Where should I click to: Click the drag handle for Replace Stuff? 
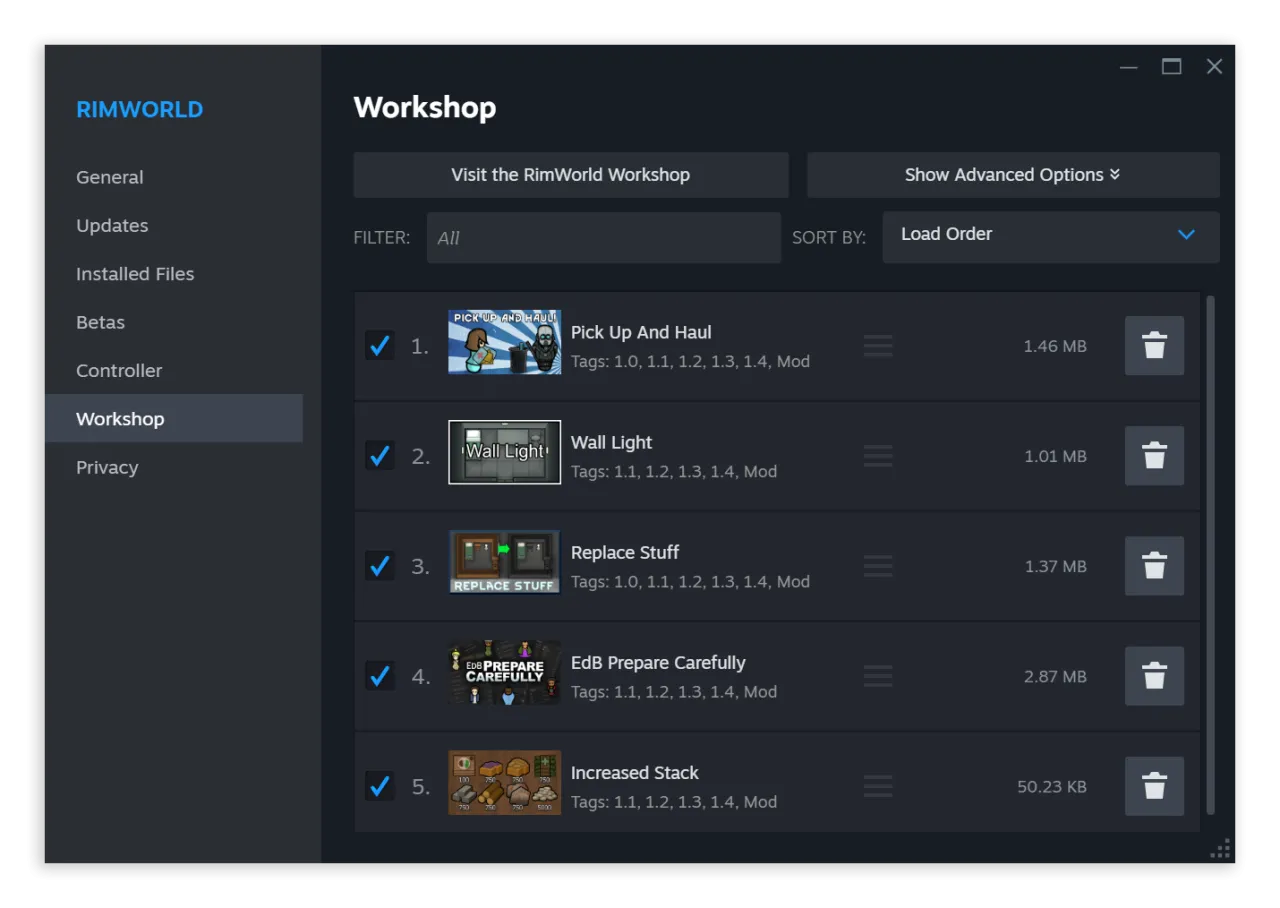click(x=877, y=566)
